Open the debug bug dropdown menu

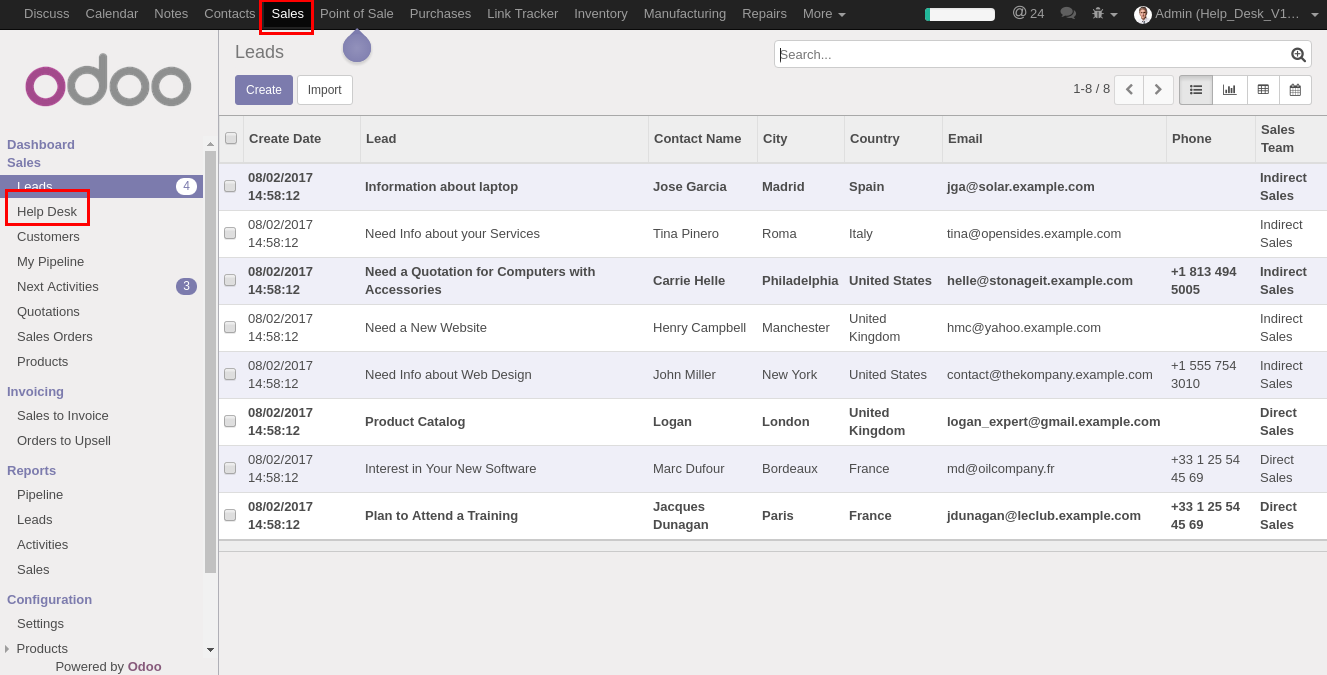tap(1104, 14)
